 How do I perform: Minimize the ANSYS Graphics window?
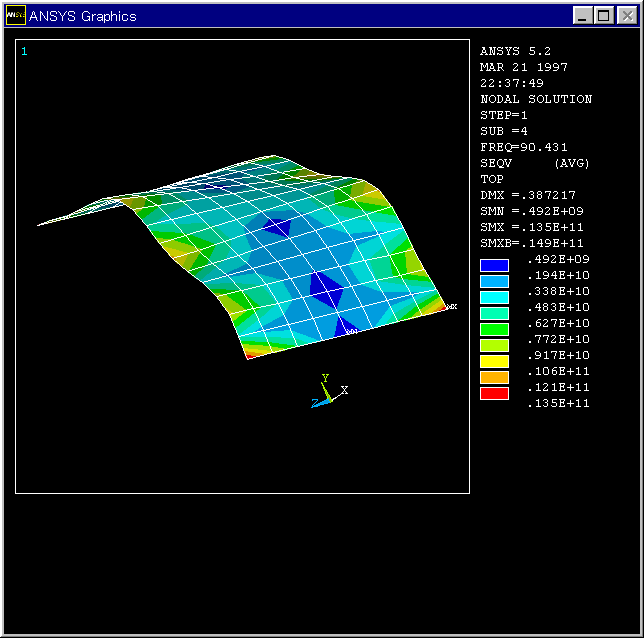584,16
